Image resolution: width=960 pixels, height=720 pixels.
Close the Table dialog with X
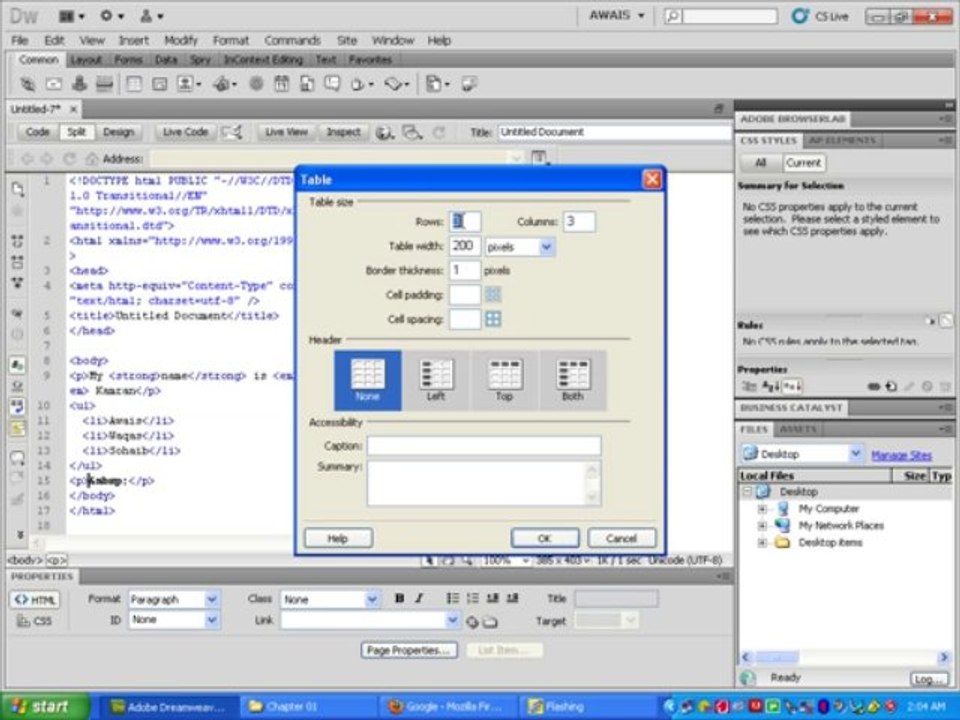pyautogui.click(x=652, y=179)
